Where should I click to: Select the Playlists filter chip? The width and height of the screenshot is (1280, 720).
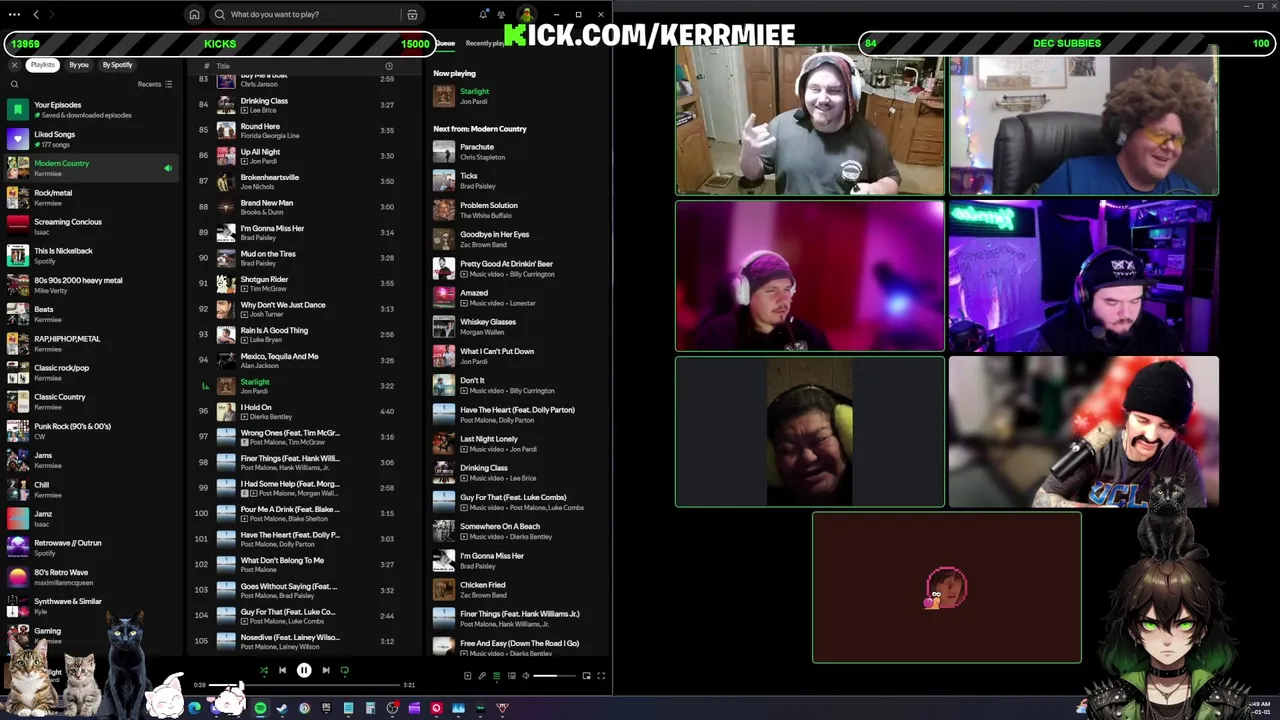point(42,65)
